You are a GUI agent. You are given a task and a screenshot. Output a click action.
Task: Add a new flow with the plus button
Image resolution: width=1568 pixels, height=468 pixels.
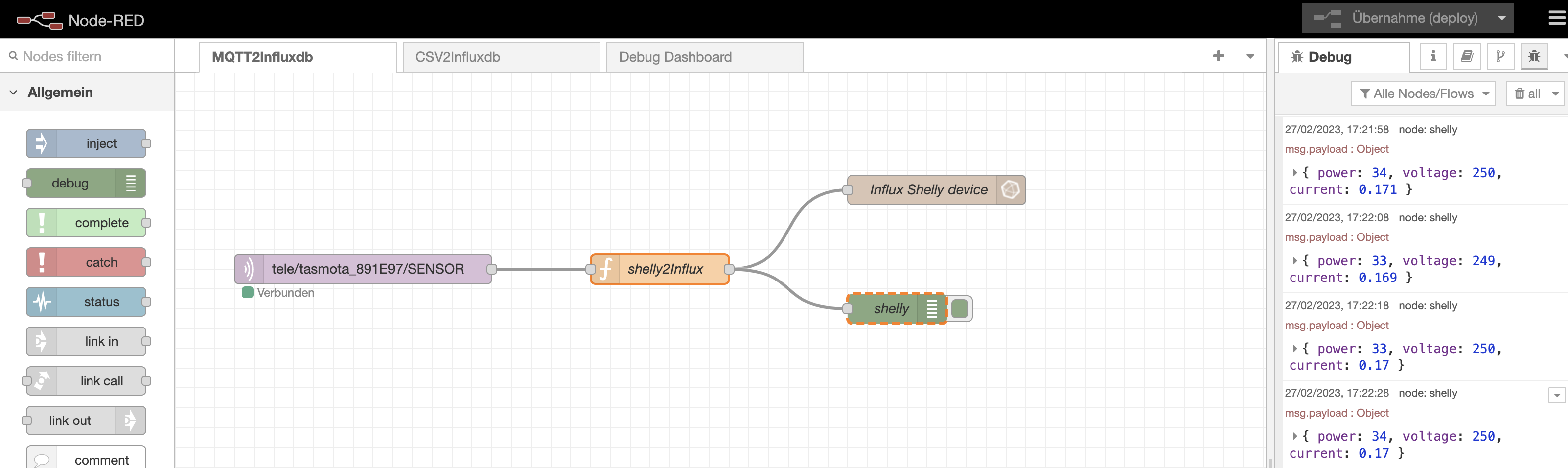pyautogui.click(x=1219, y=56)
